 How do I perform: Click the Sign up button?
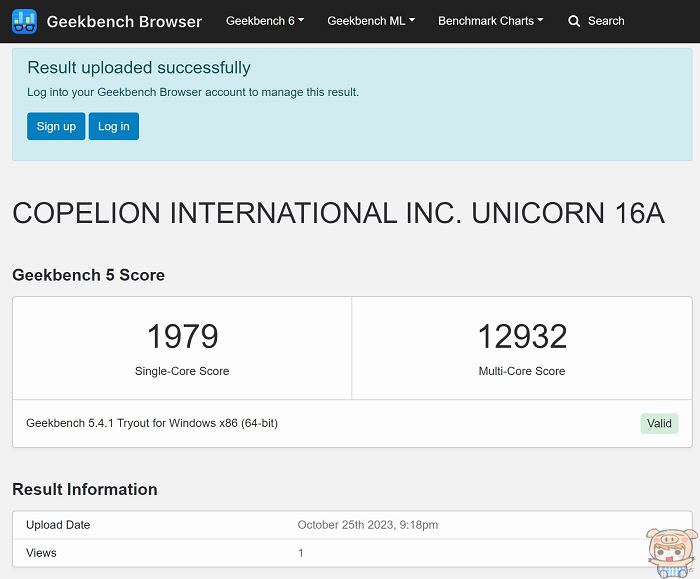pyautogui.click(x=56, y=126)
